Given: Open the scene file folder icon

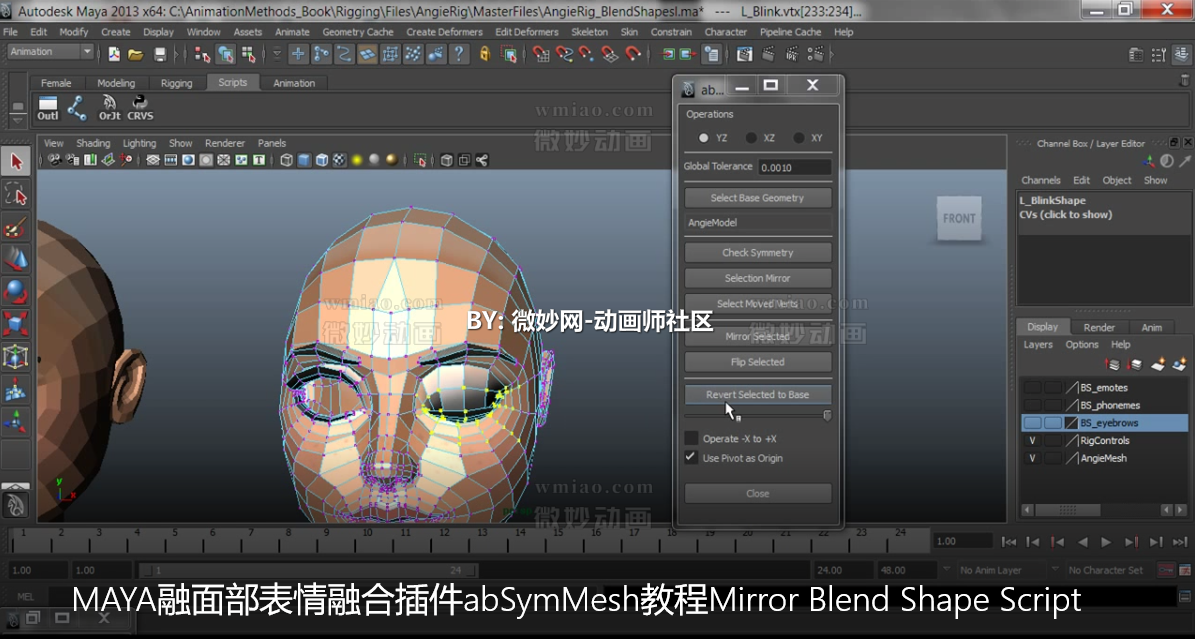Looking at the screenshot, I should tap(136, 54).
